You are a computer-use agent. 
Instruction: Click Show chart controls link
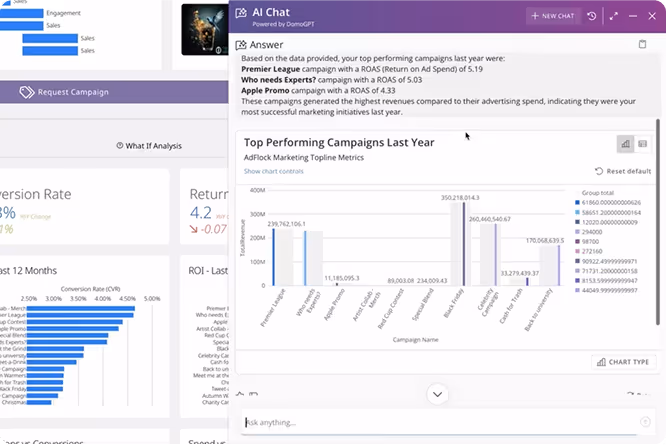274,171
